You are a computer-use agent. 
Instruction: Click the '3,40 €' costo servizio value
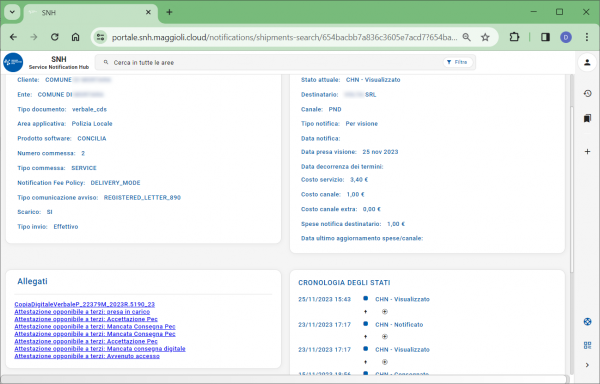pos(359,180)
